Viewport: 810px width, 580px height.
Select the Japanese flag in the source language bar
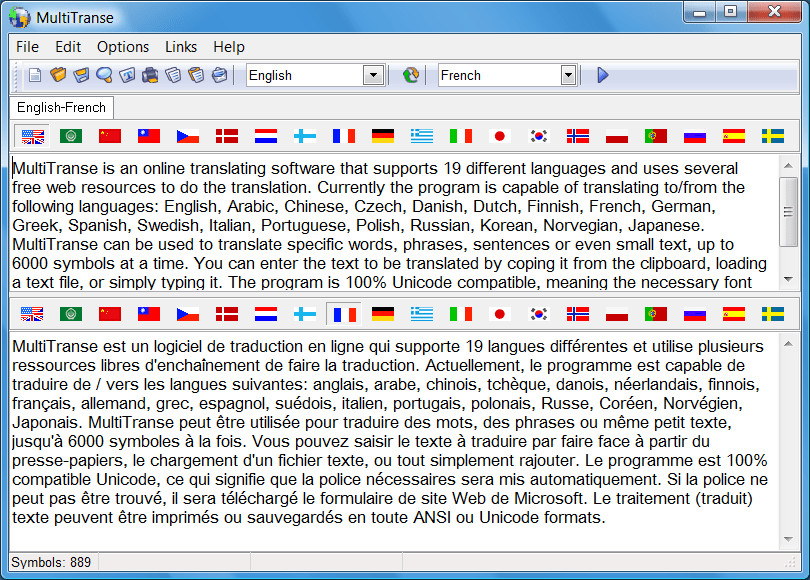tap(499, 135)
